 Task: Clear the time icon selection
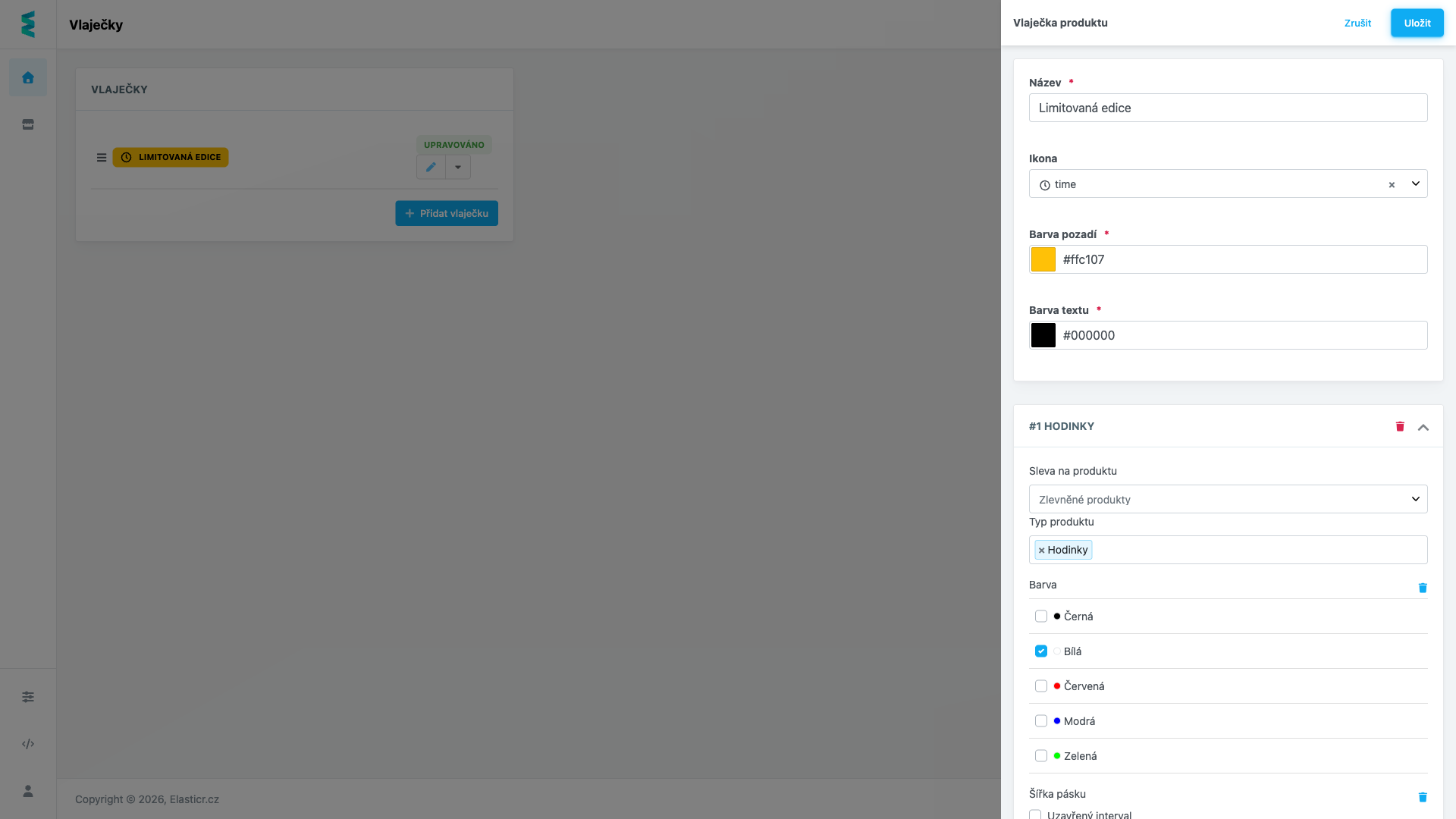coord(1392,184)
